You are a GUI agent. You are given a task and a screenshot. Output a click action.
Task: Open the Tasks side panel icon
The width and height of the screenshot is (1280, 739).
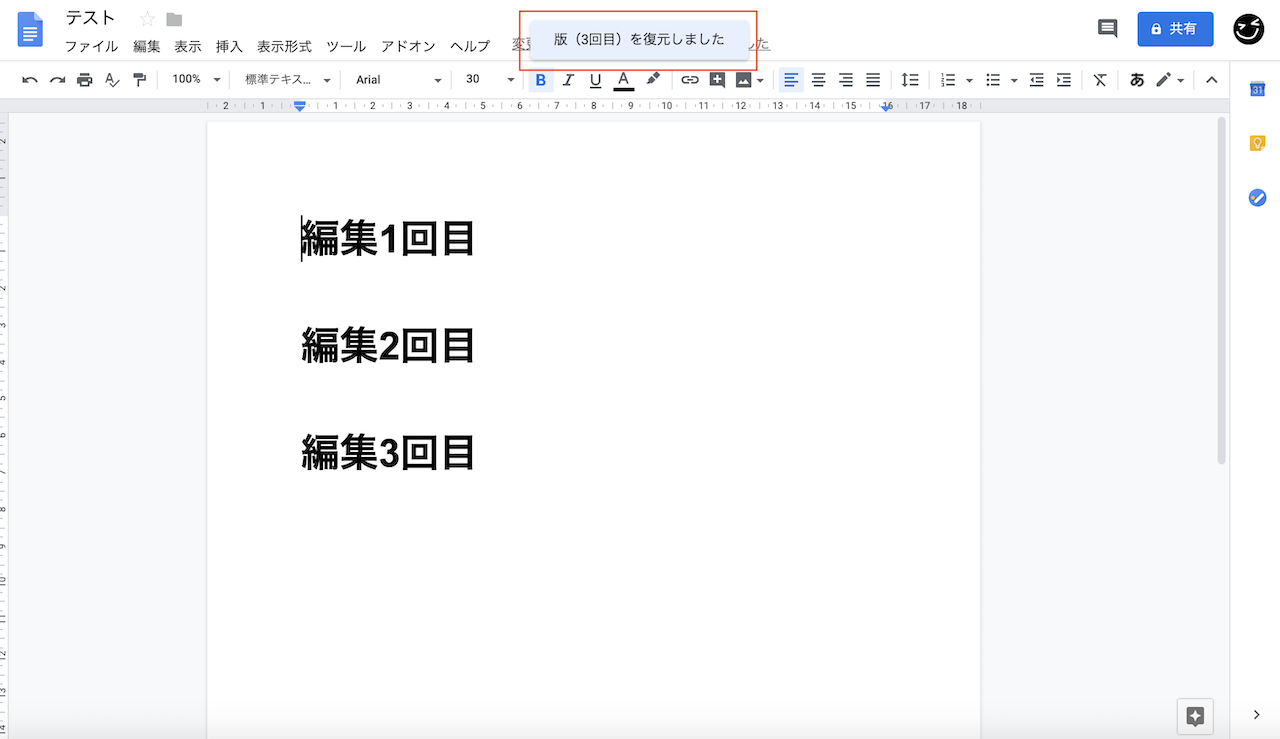point(1257,197)
